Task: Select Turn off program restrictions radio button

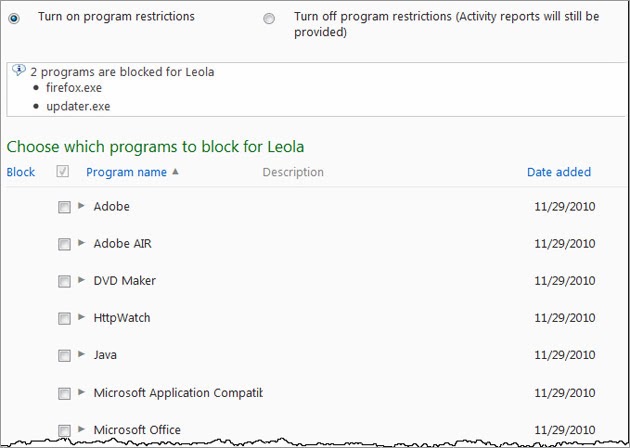Action: tap(268, 18)
